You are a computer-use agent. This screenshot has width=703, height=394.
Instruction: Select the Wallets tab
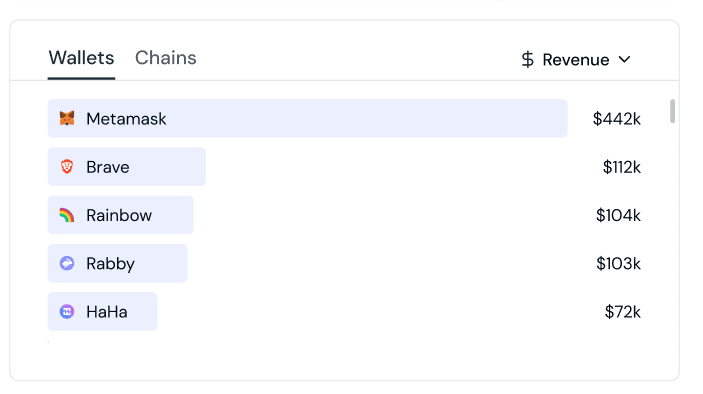point(81,58)
